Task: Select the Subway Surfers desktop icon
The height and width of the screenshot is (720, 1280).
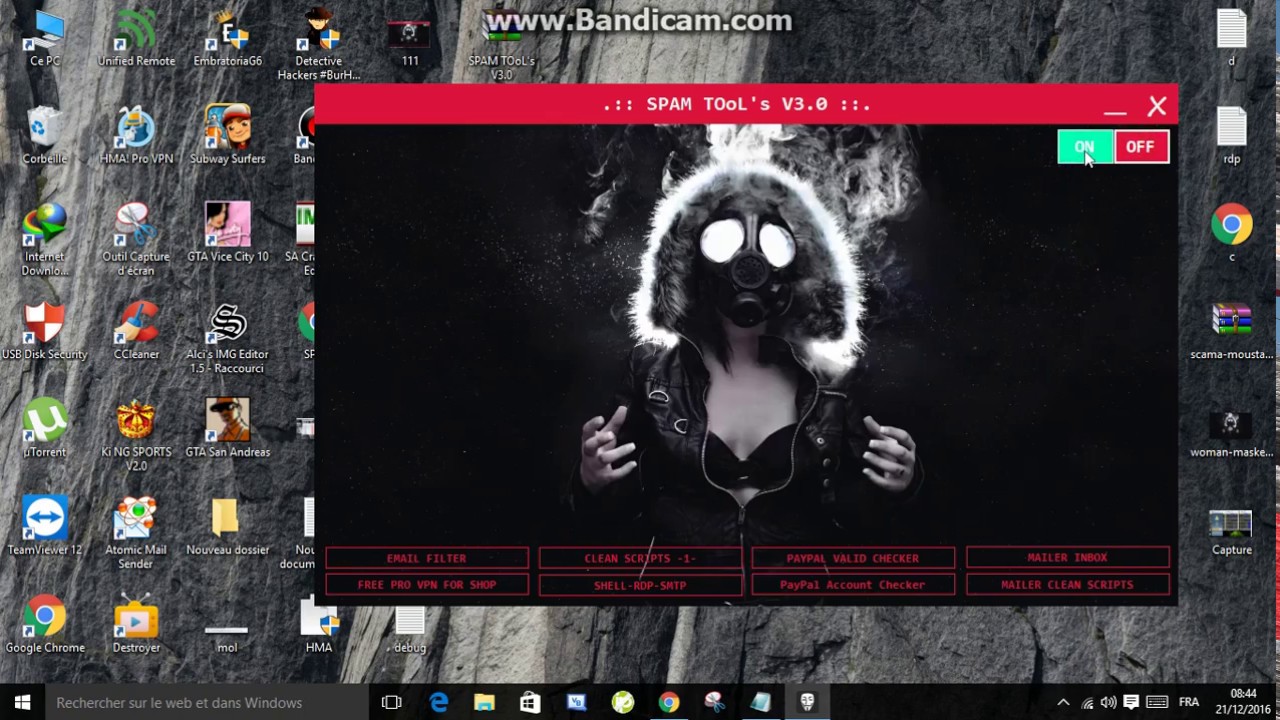Action: pyautogui.click(x=228, y=136)
